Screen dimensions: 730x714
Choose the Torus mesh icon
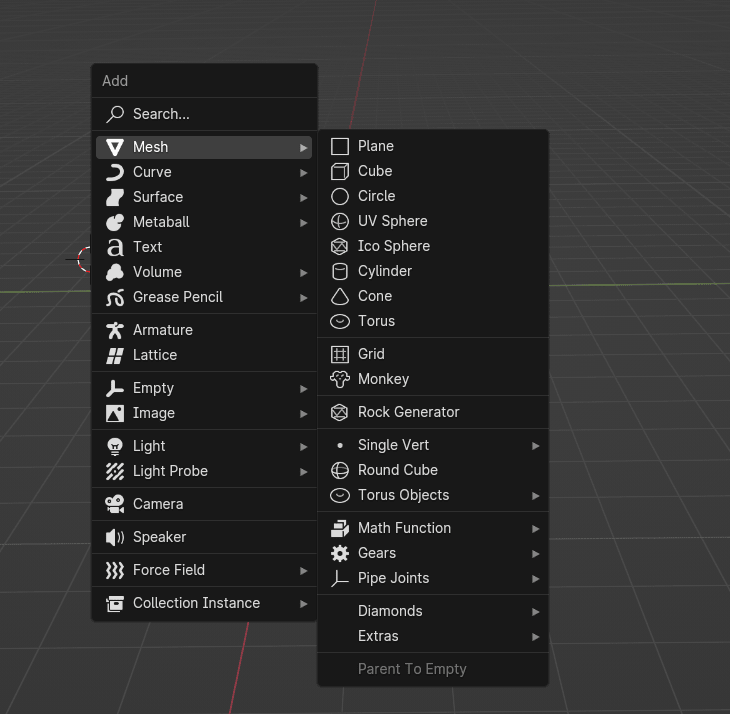pos(340,321)
